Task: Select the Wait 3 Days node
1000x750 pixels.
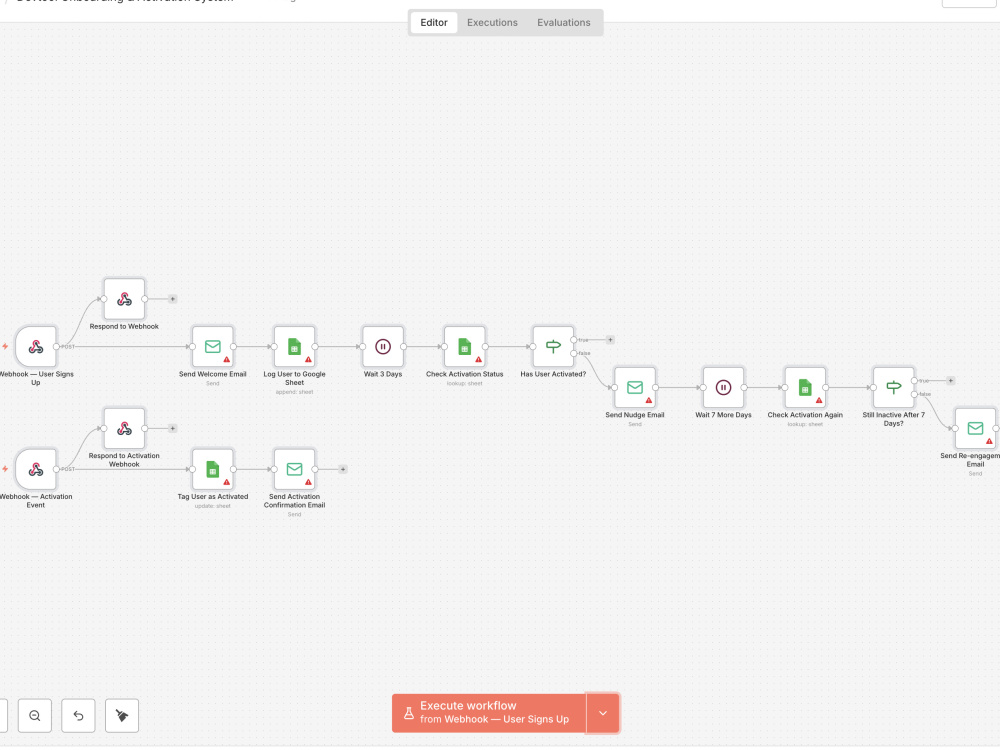Action: pos(383,346)
